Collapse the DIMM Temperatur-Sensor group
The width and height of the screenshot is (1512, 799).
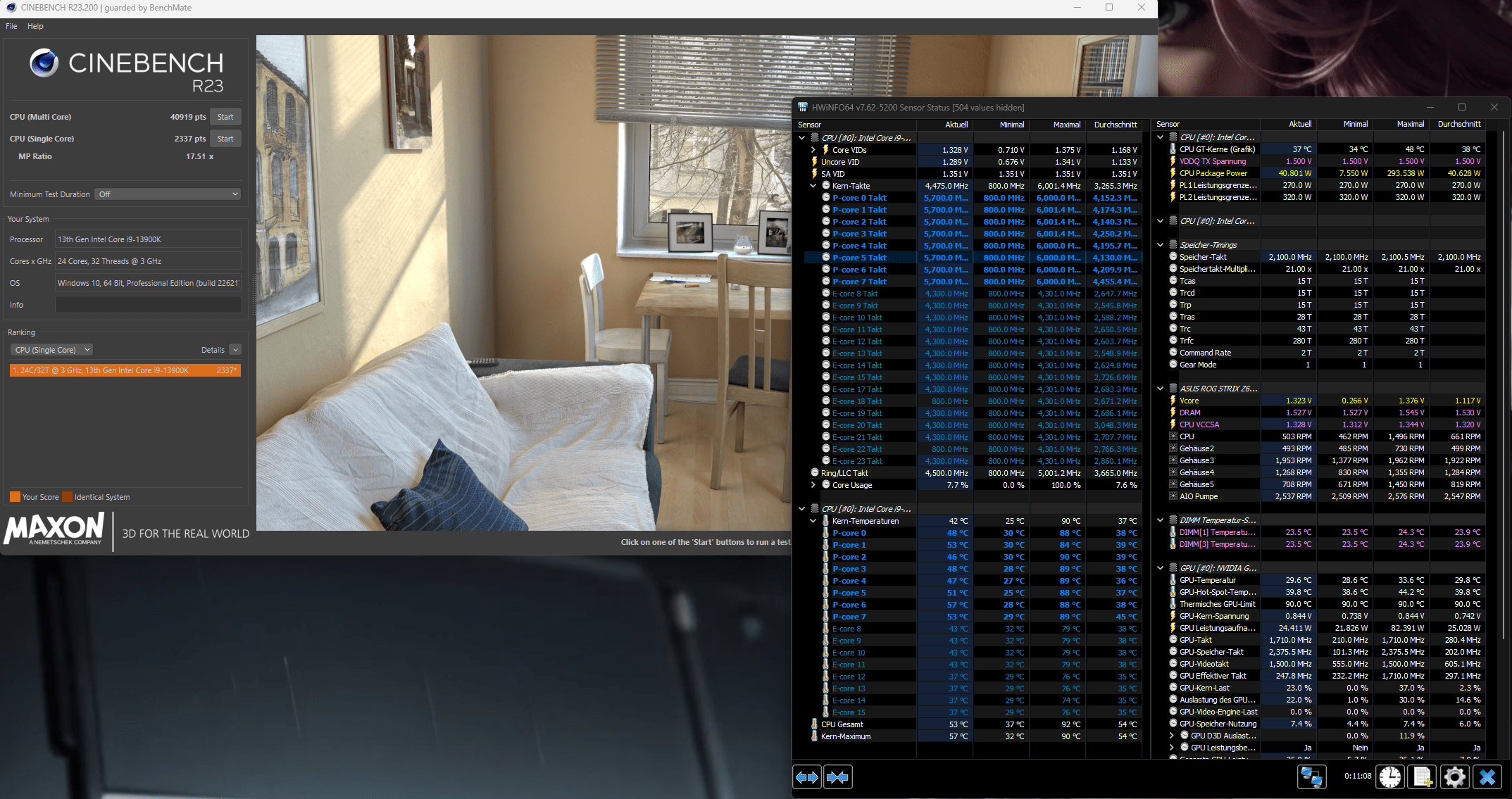click(x=1161, y=520)
